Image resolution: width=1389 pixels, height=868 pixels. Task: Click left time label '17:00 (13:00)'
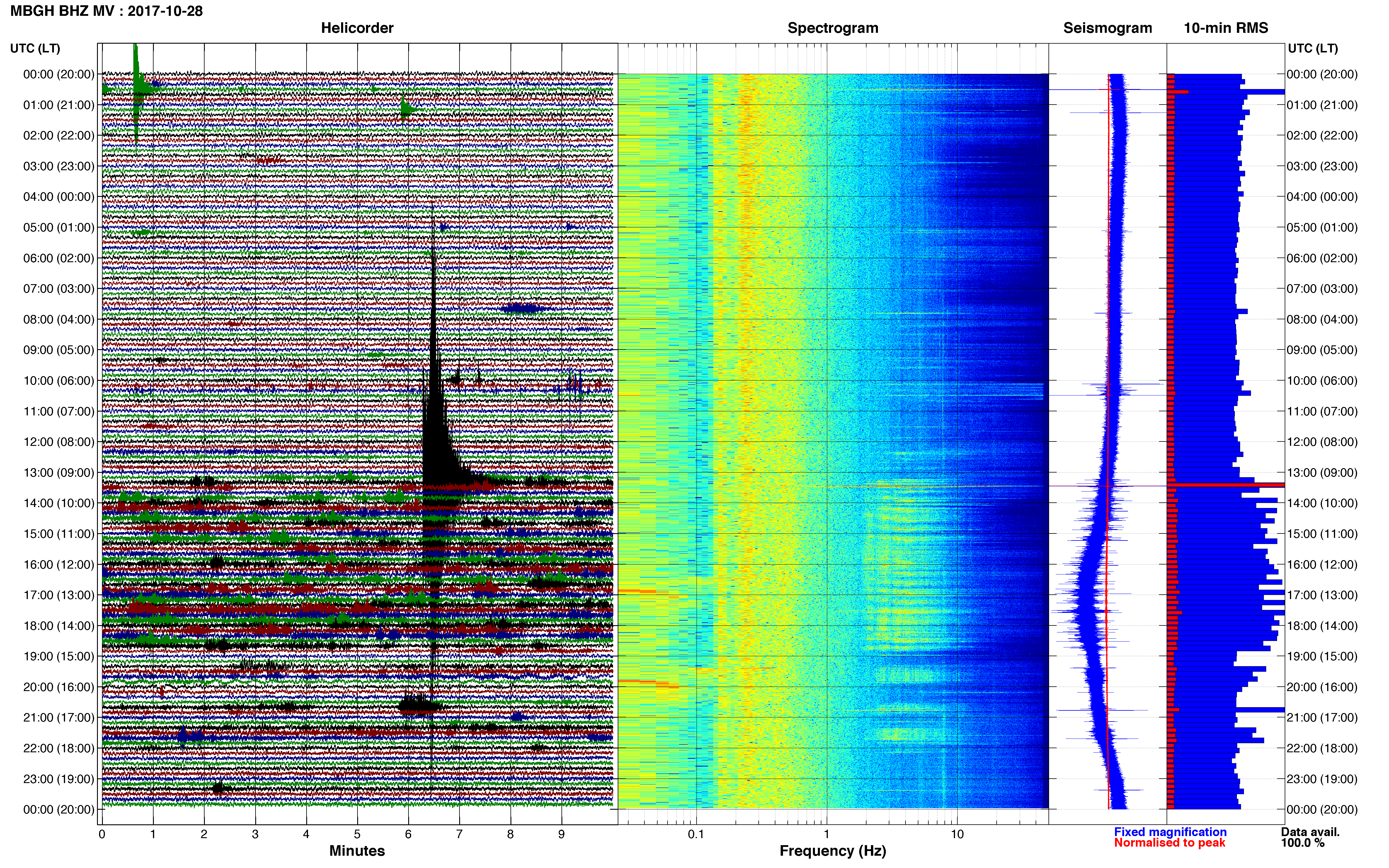click(x=59, y=595)
